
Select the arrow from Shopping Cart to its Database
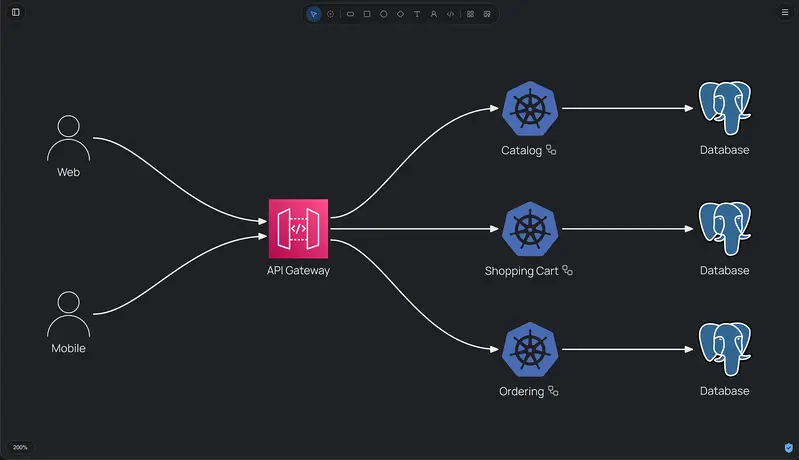pos(628,229)
